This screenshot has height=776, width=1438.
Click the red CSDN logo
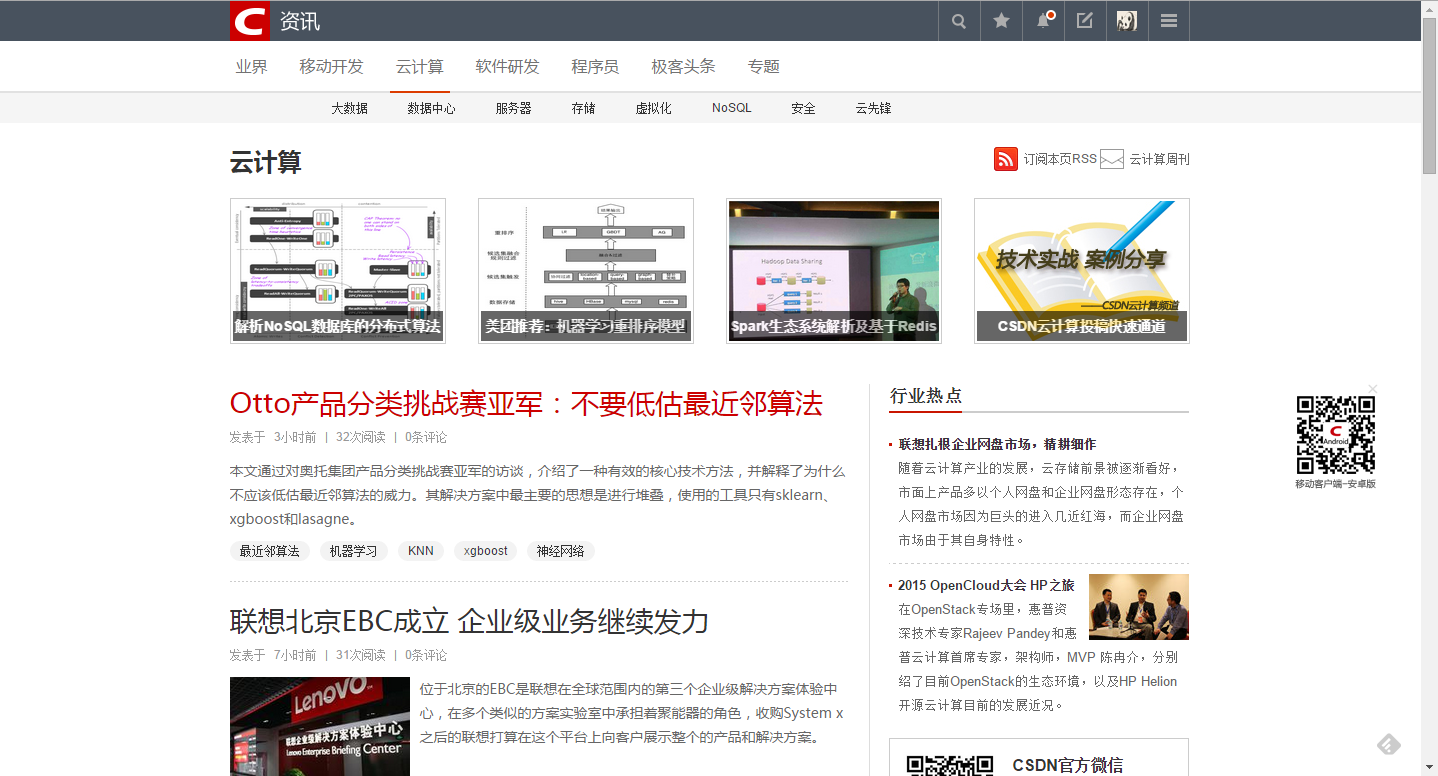pyautogui.click(x=249, y=21)
